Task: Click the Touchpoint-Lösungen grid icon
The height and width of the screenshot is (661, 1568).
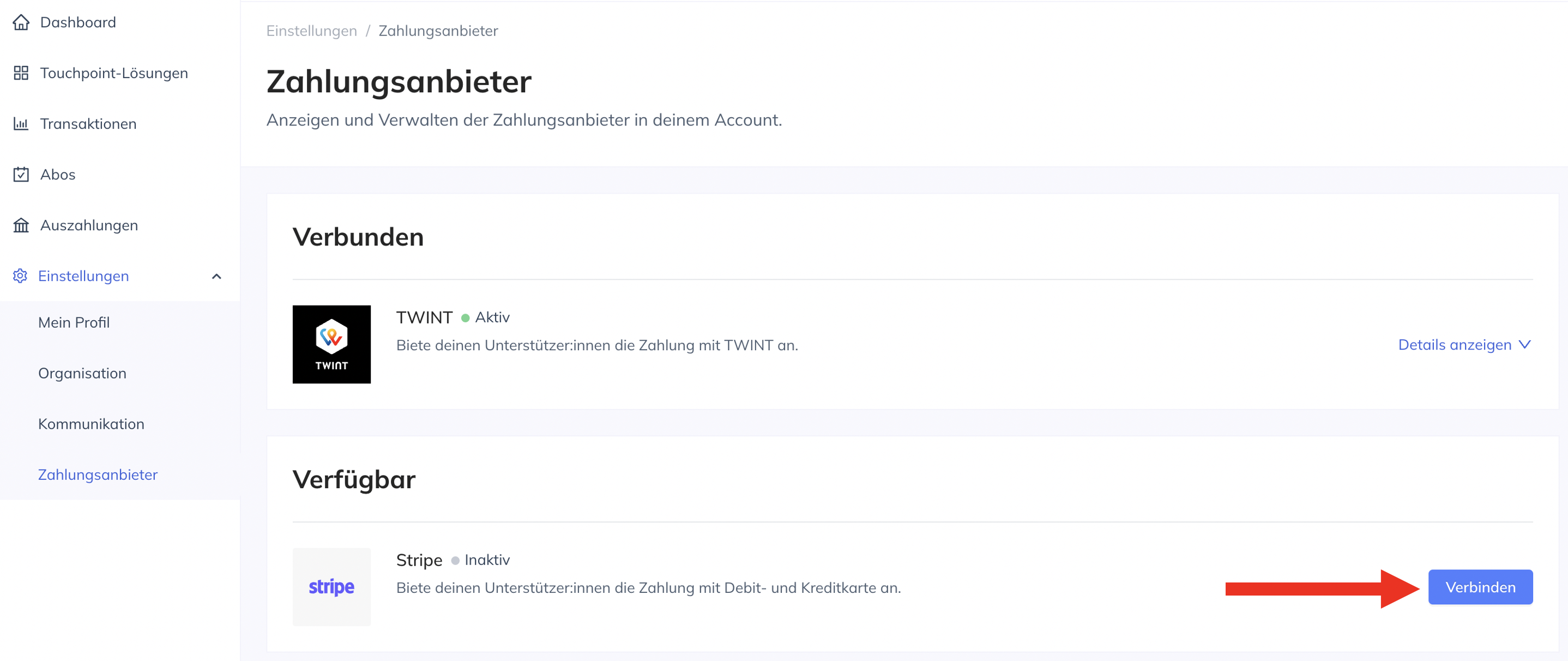Action: pyautogui.click(x=21, y=73)
